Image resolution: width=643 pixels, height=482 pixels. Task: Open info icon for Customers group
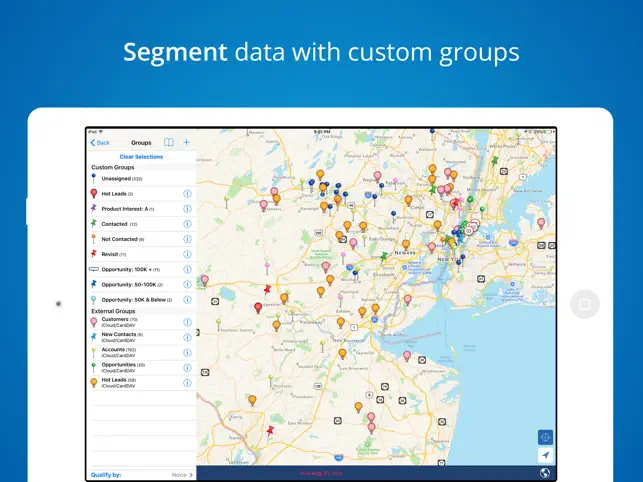[187, 322]
